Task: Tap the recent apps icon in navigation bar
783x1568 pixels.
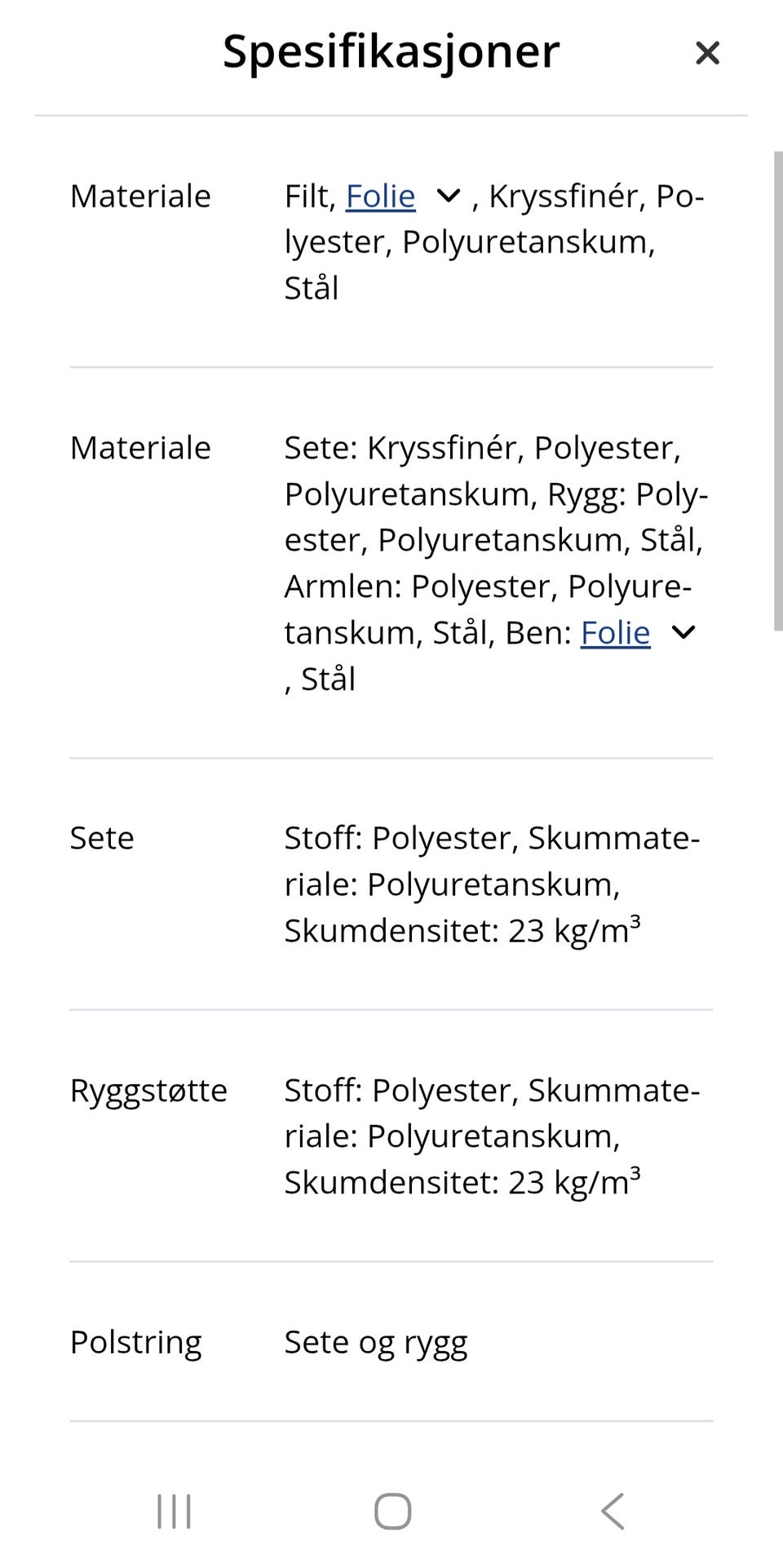Action: click(173, 1510)
